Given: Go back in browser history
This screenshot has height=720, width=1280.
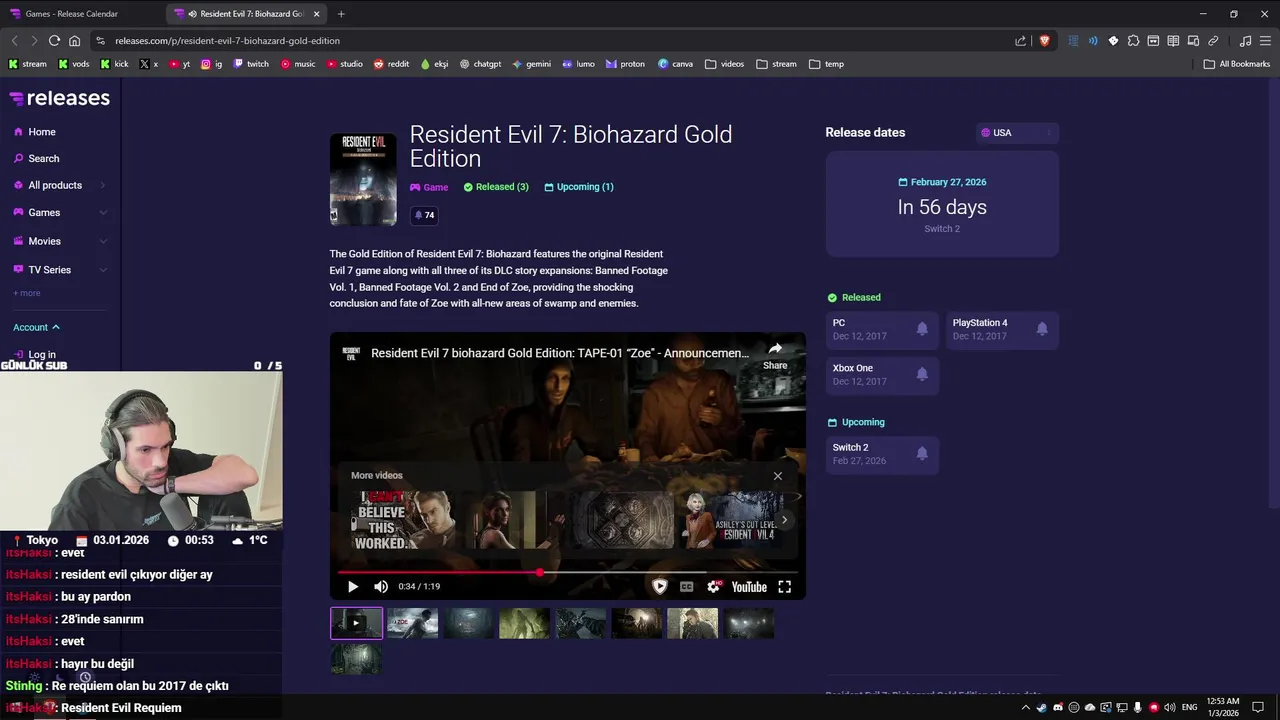Looking at the screenshot, I should [x=14, y=41].
